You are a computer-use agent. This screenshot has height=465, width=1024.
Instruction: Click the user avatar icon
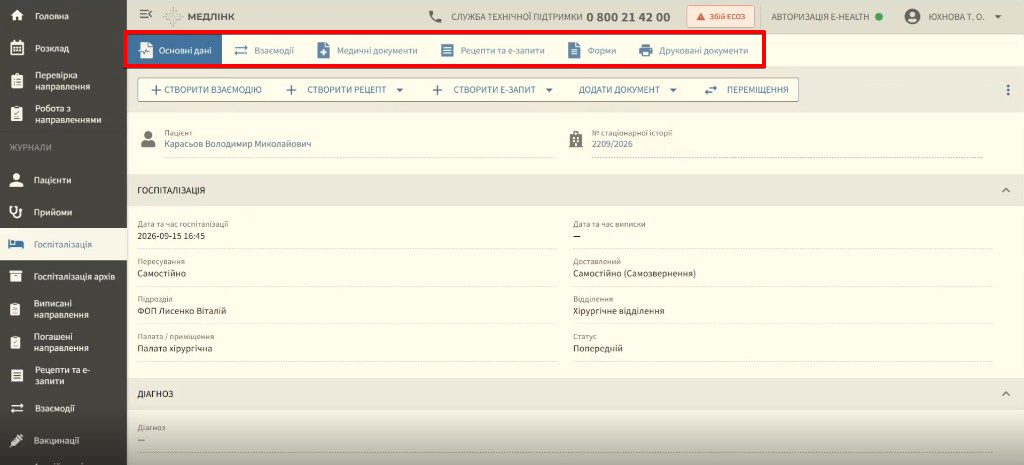click(x=912, y=17)
